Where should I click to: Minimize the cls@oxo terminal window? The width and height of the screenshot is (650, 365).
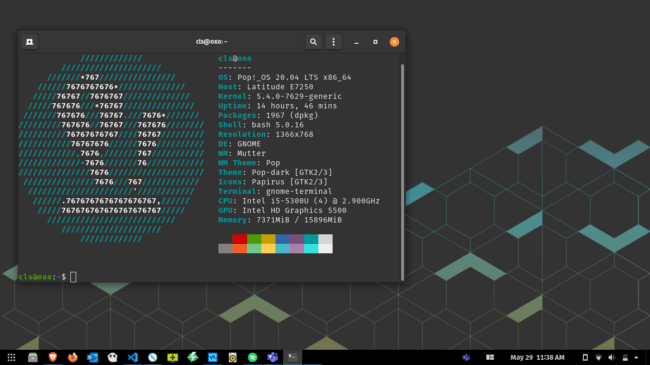[x=356, y=42]
